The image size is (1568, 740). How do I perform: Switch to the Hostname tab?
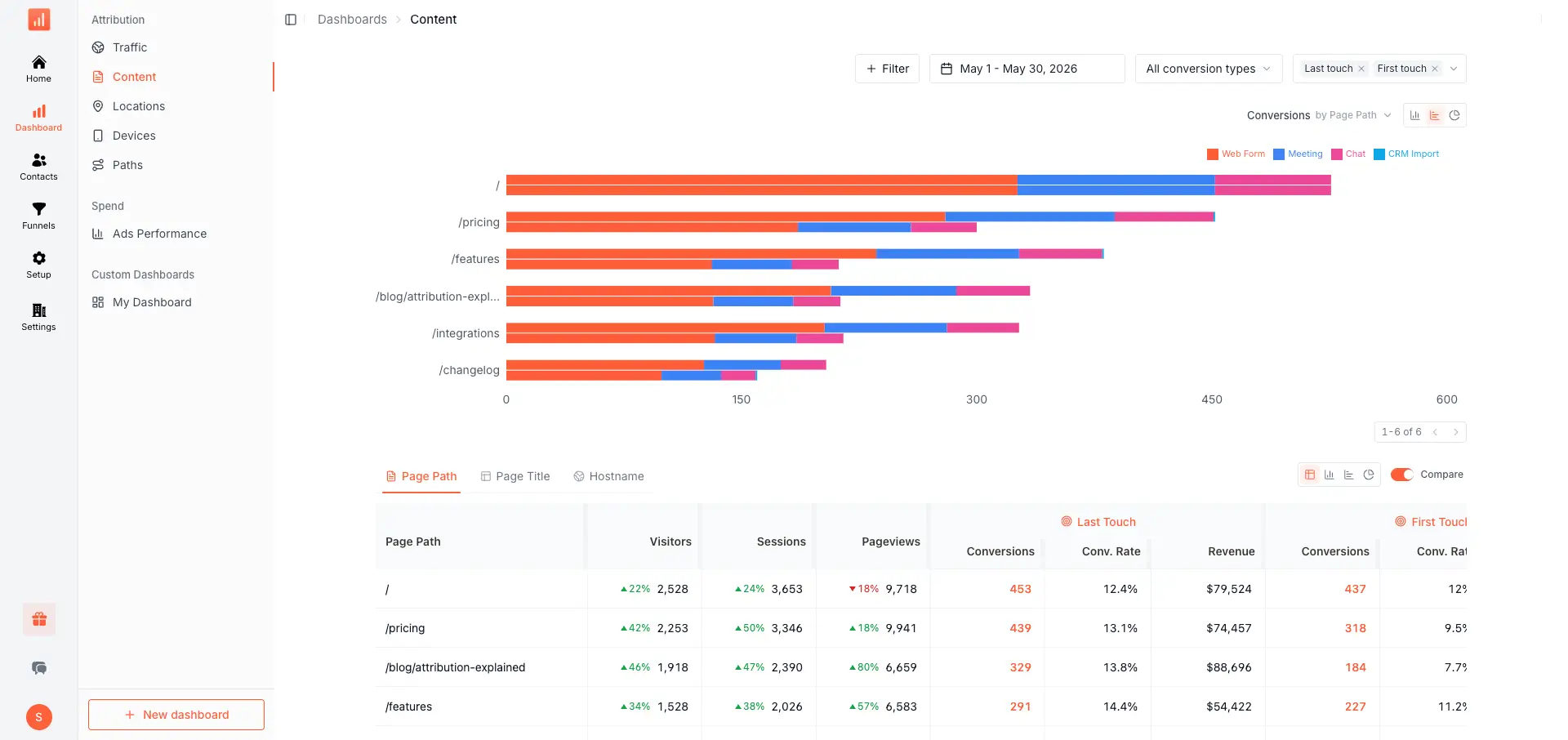click(608, 476)
